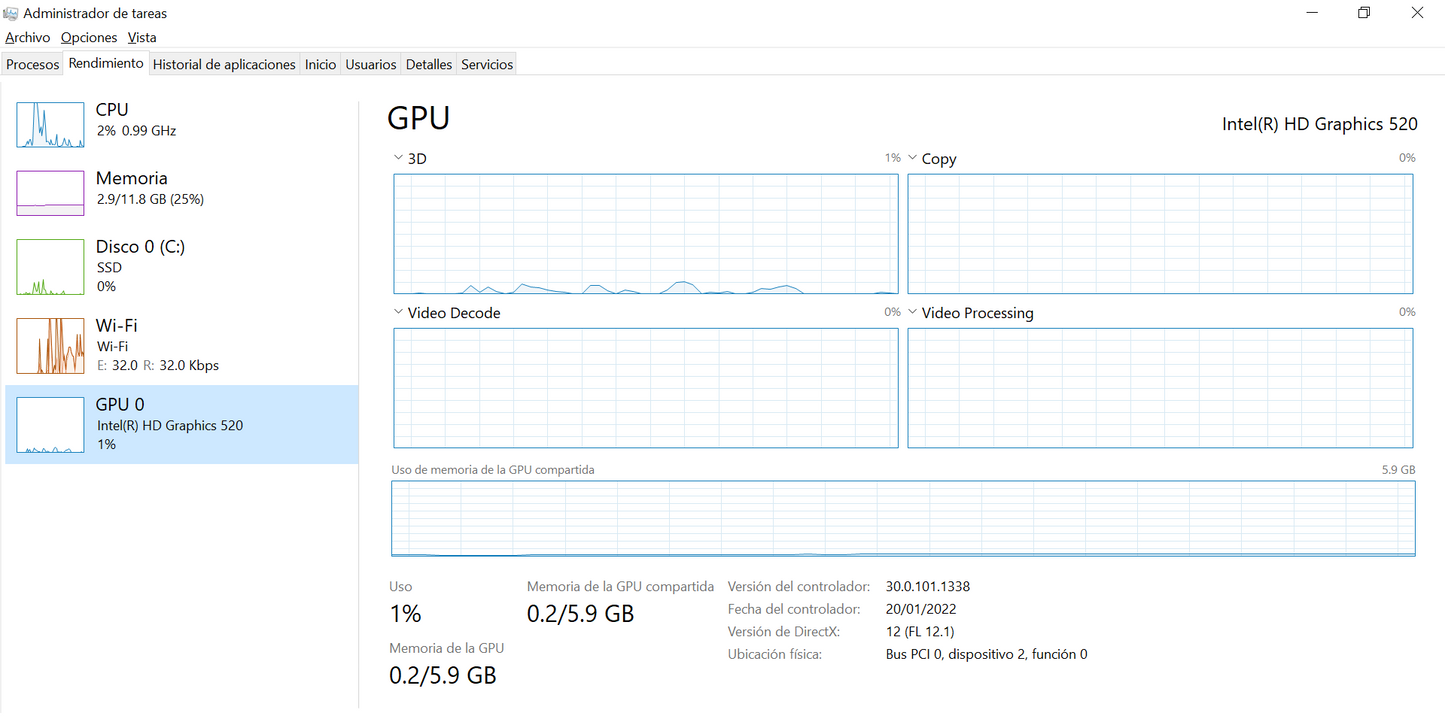Click the Task Manager app icon in title bar
Viewport: 1445px width, 719px height.
tap(11, 13)
